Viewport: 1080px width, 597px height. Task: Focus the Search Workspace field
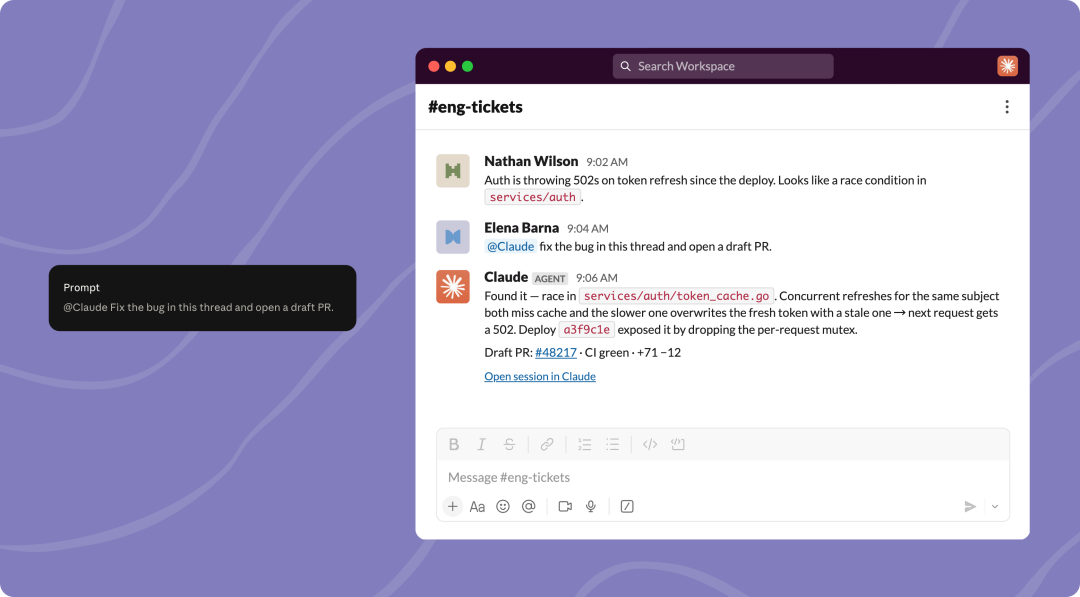(723, 66)
